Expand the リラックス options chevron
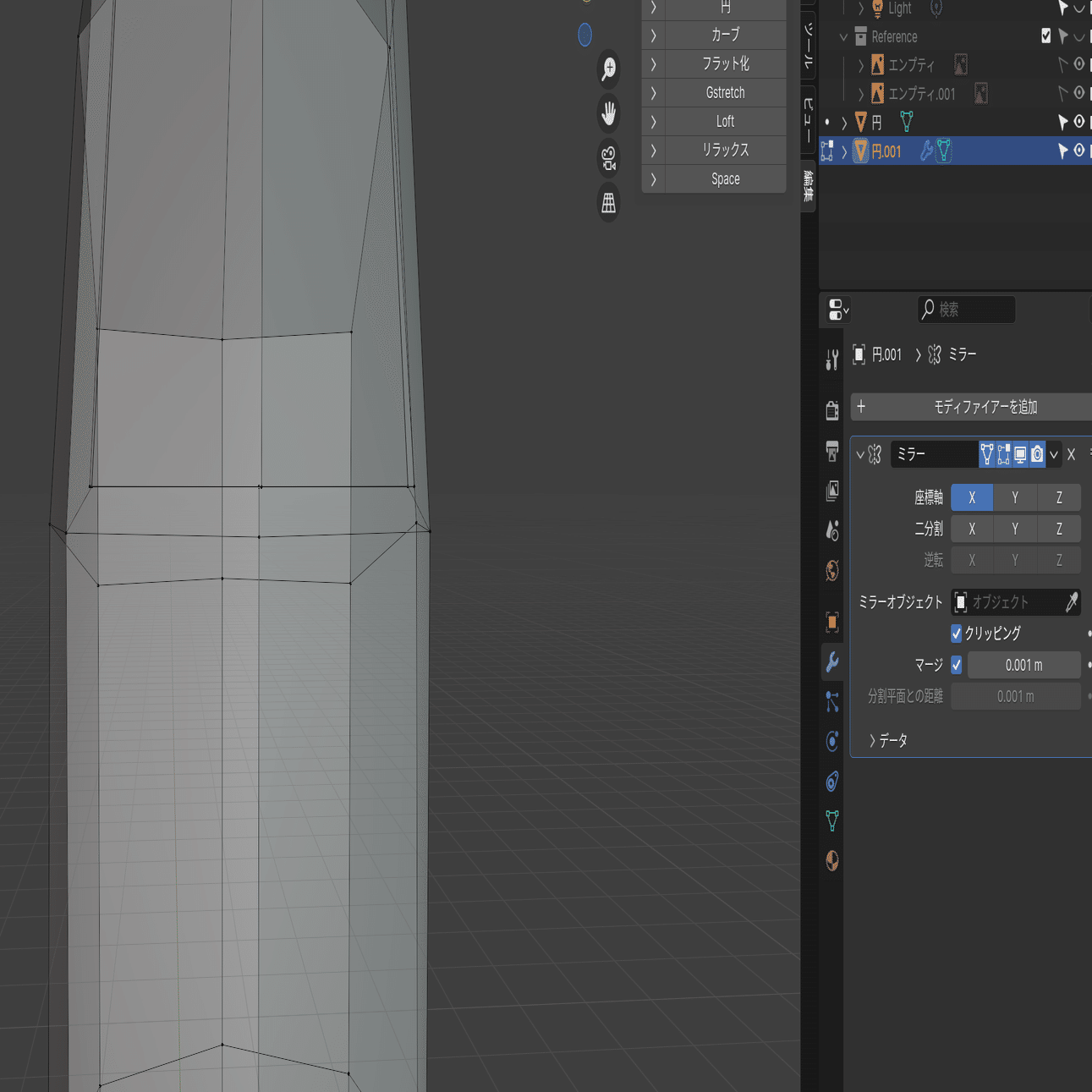The image size is (1092, 1092). [x=654, y=151]
